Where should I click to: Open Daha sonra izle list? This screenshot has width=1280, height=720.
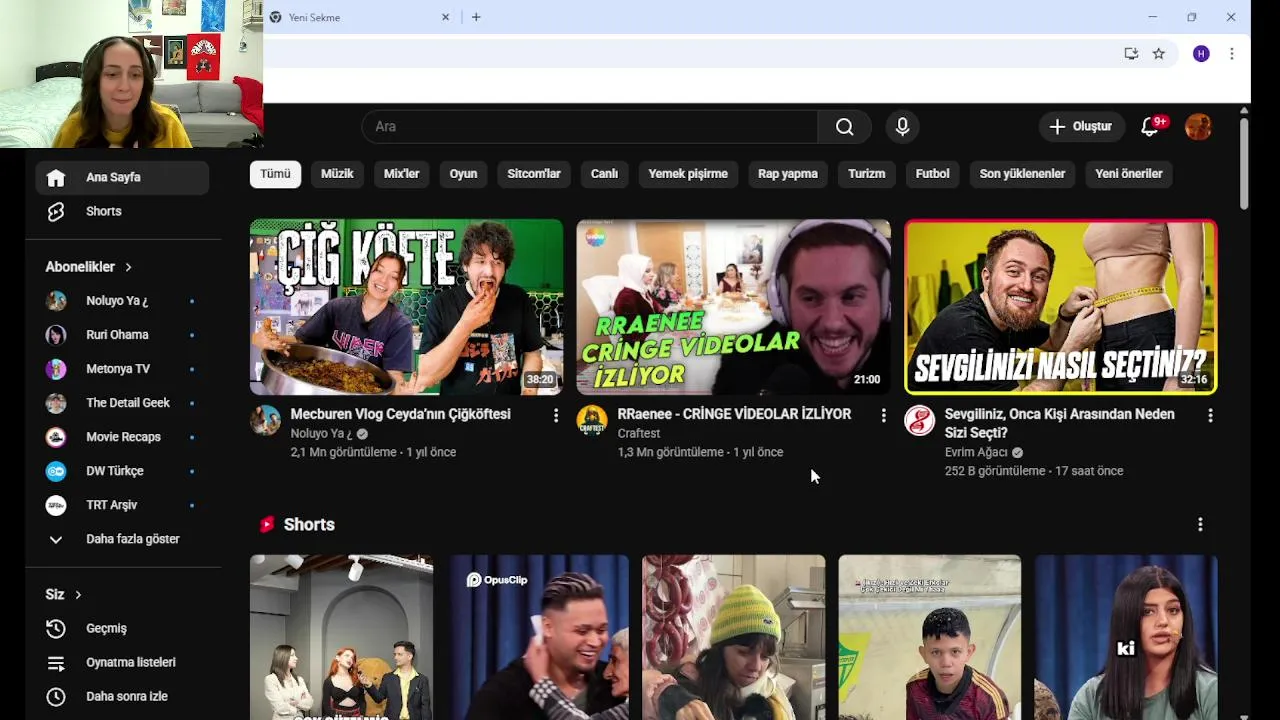pos(122,696)
